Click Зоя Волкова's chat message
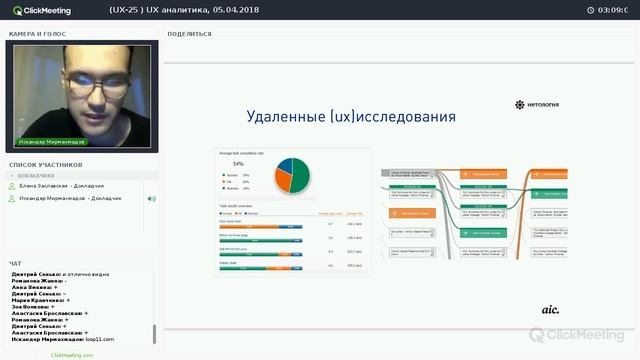Image resolution: width=640 pixels, height=360 pixels. point(33,307)
